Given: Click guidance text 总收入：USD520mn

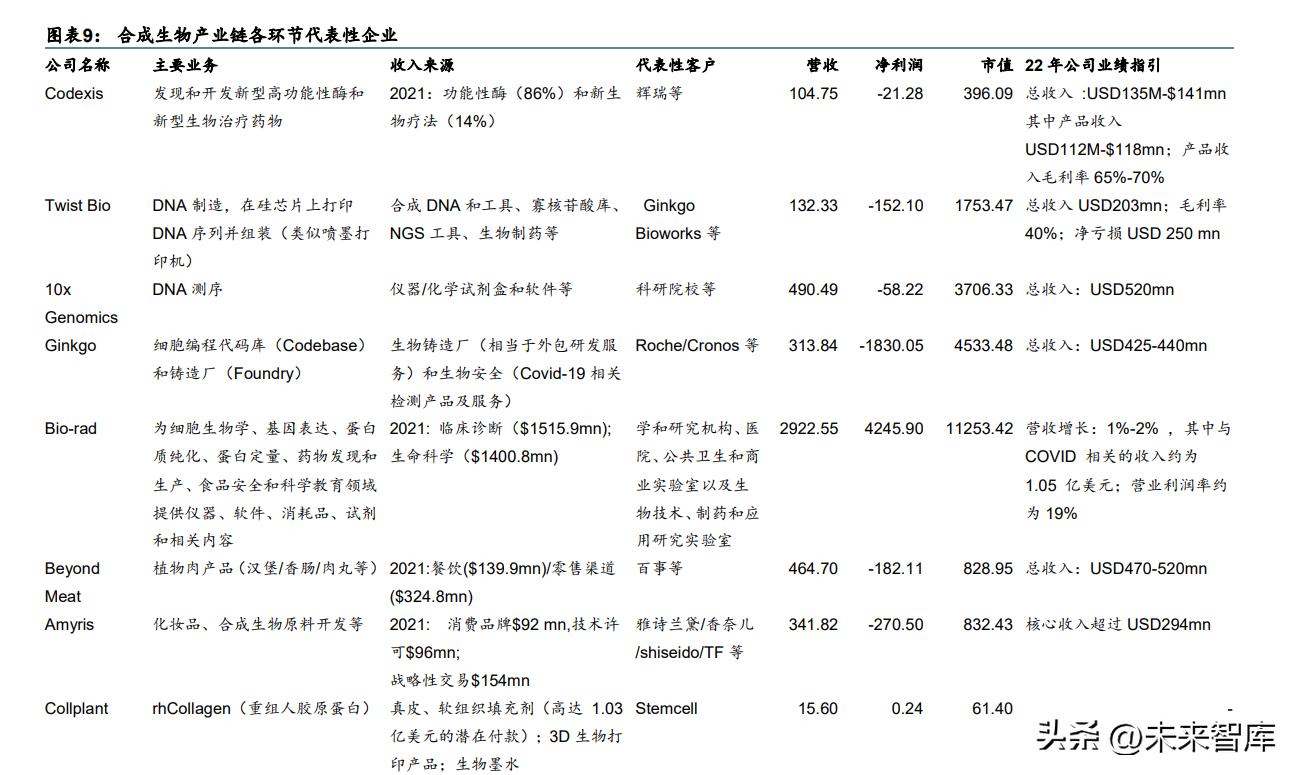Looking at the screenshot, I should 1100,289.
